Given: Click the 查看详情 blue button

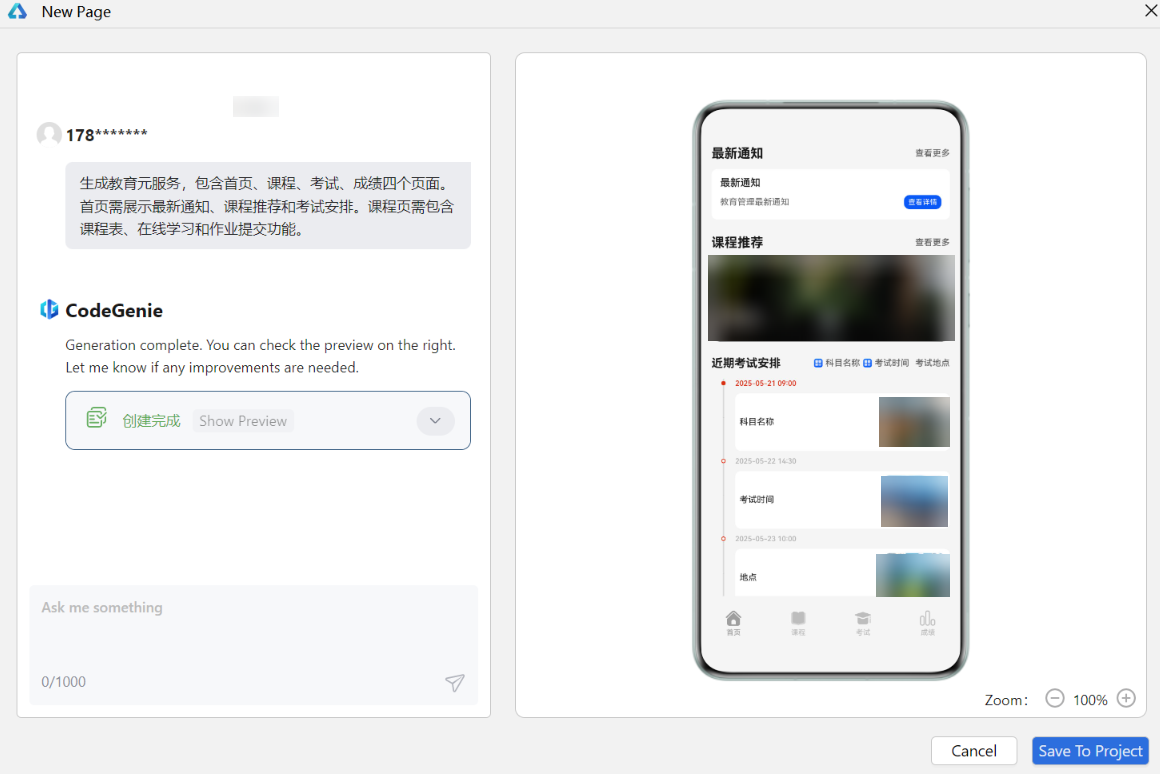Looking at the screenshot, I should [x=922, y=201].
